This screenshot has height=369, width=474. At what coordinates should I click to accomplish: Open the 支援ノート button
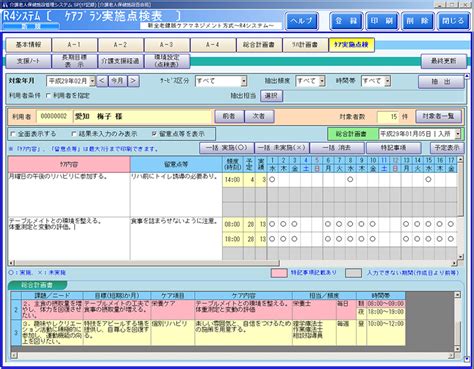[x=28, y=61]
